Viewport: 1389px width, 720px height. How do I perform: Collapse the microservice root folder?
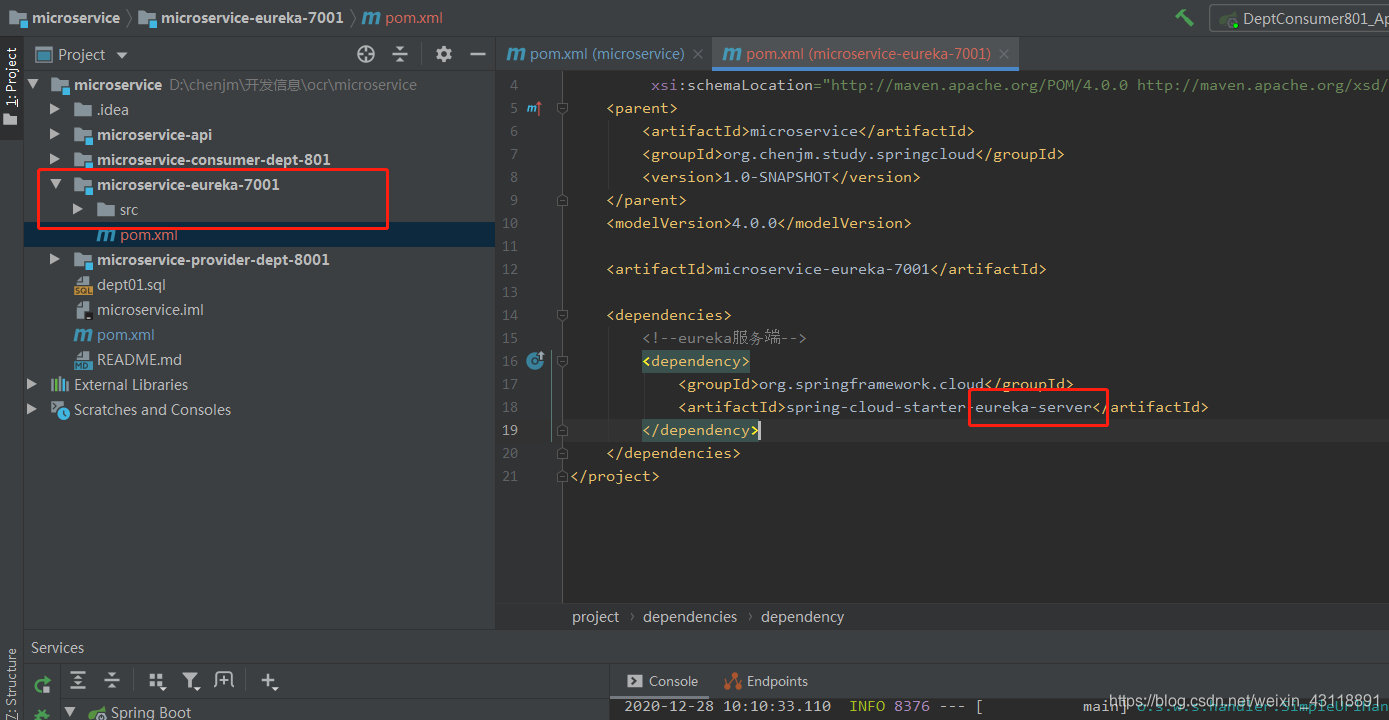(33, 85)
